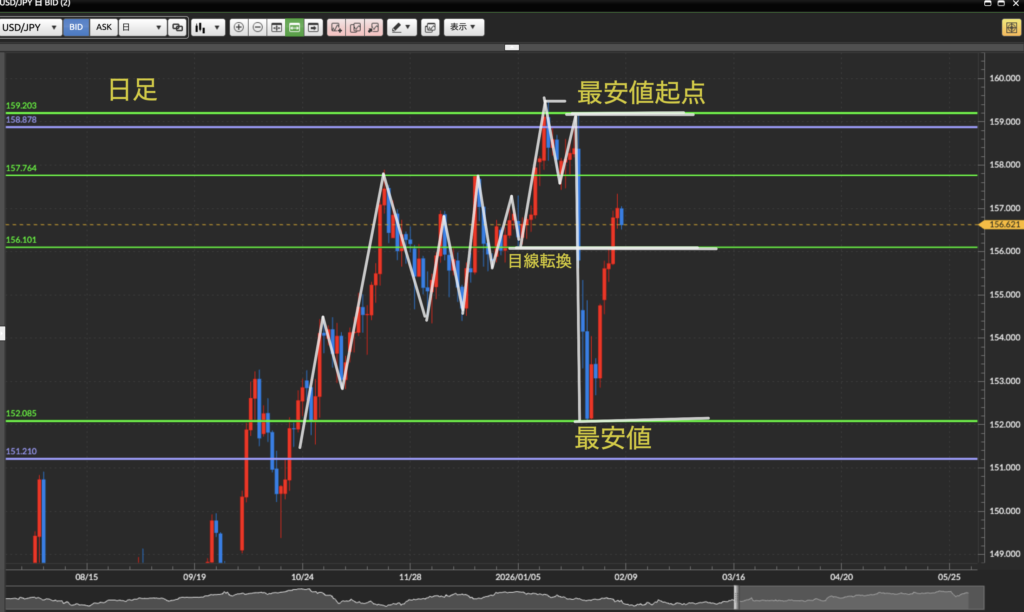Click the first pink indicator add icon
This screenshot has width=1024, height=612.
click(336, 28)
